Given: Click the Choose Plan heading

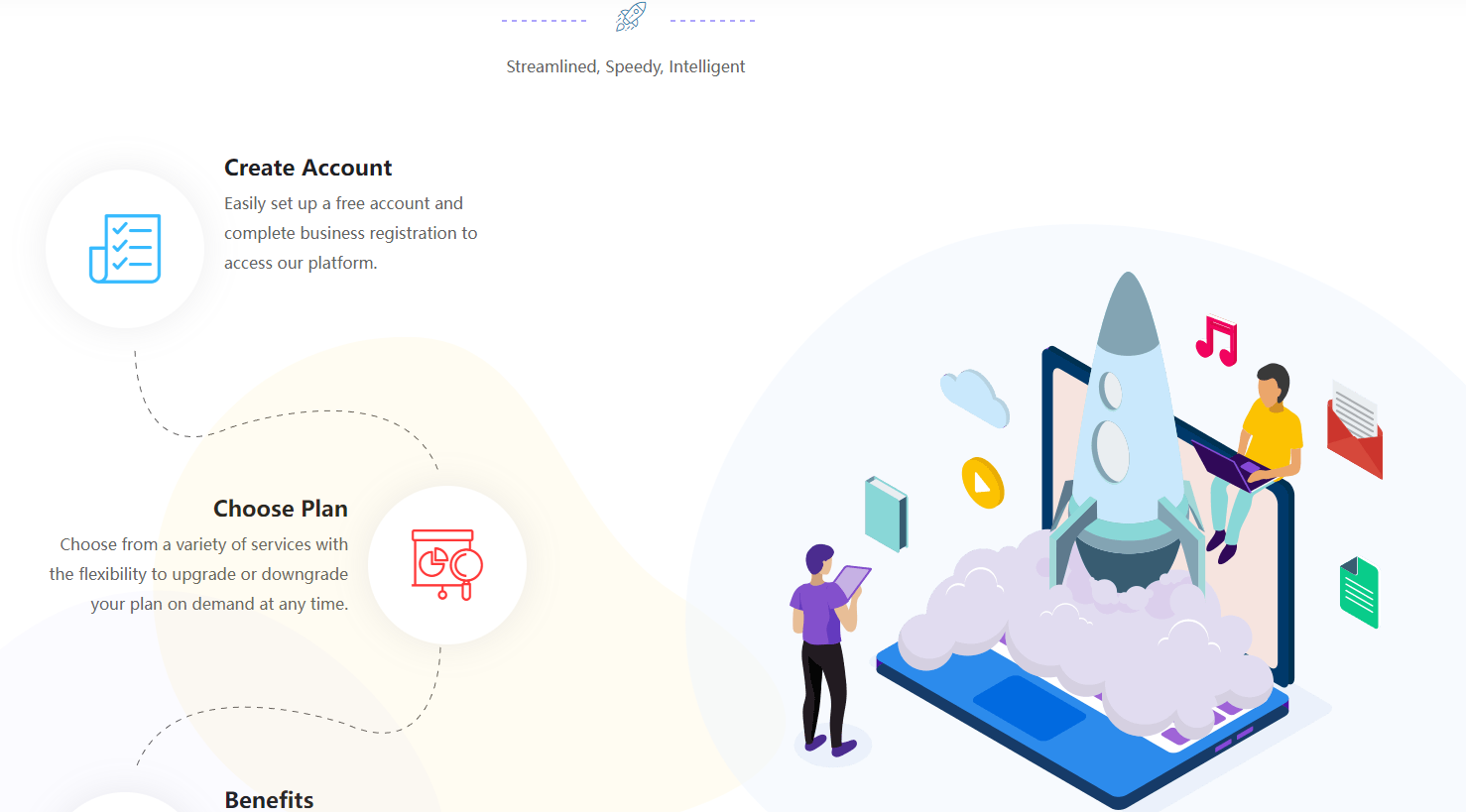Looking at the screenshot, I should tap(281, 509).
